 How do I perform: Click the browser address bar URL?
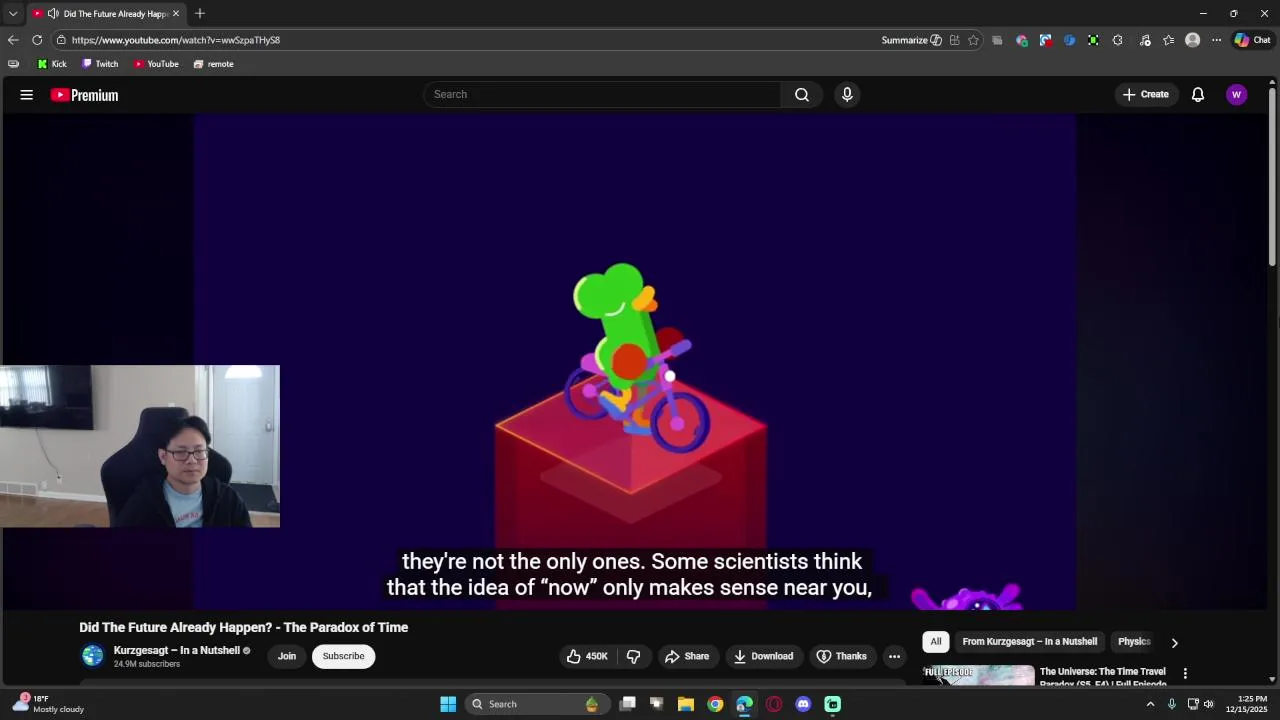tap(176, 40)
